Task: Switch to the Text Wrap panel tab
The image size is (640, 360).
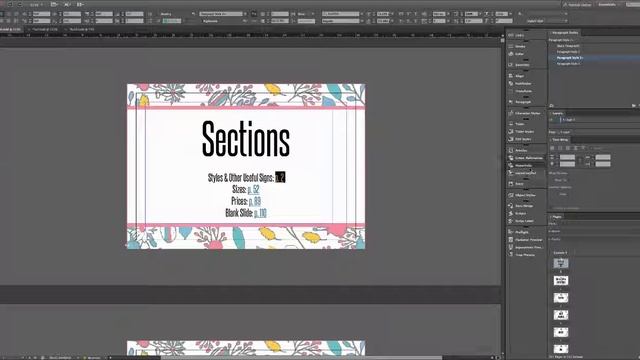Action: pyautogui.click(x=560, y=140)
